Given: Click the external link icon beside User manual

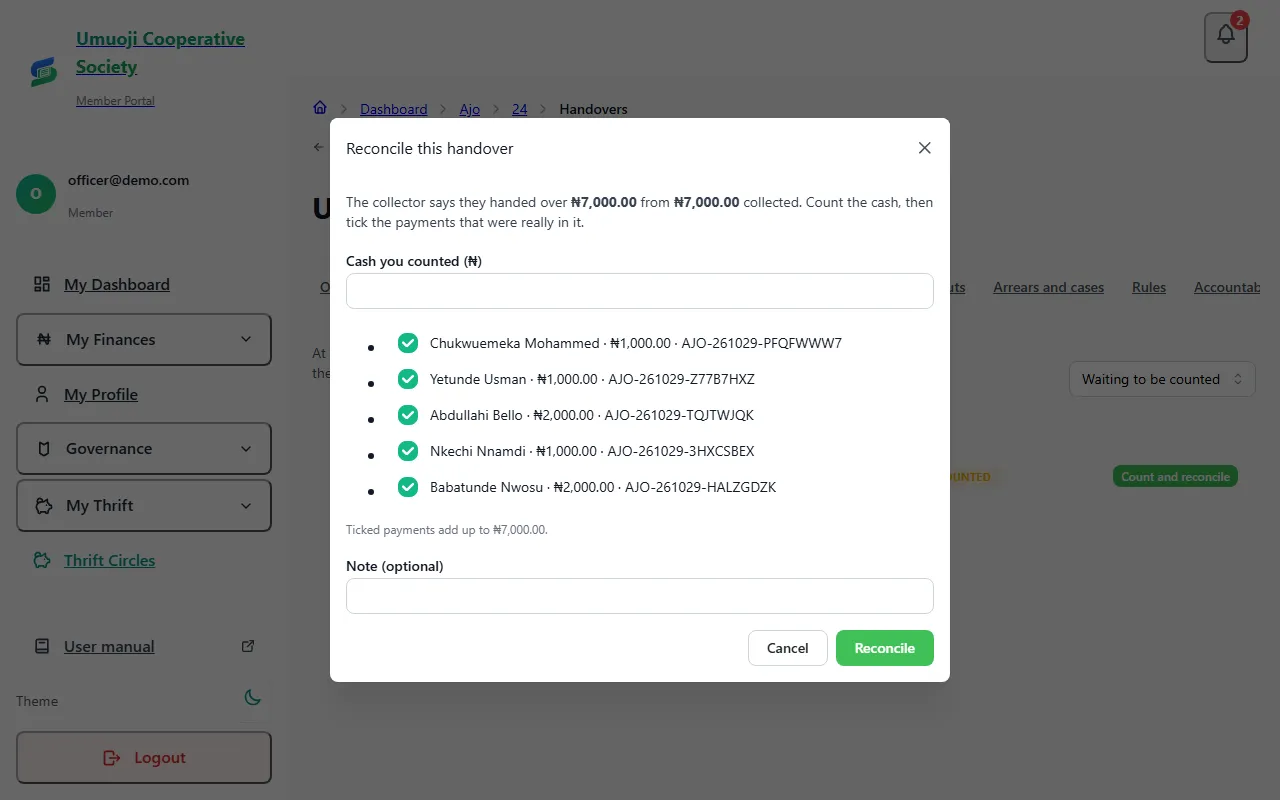Looking at the screenshot, I should click(248, 646).
